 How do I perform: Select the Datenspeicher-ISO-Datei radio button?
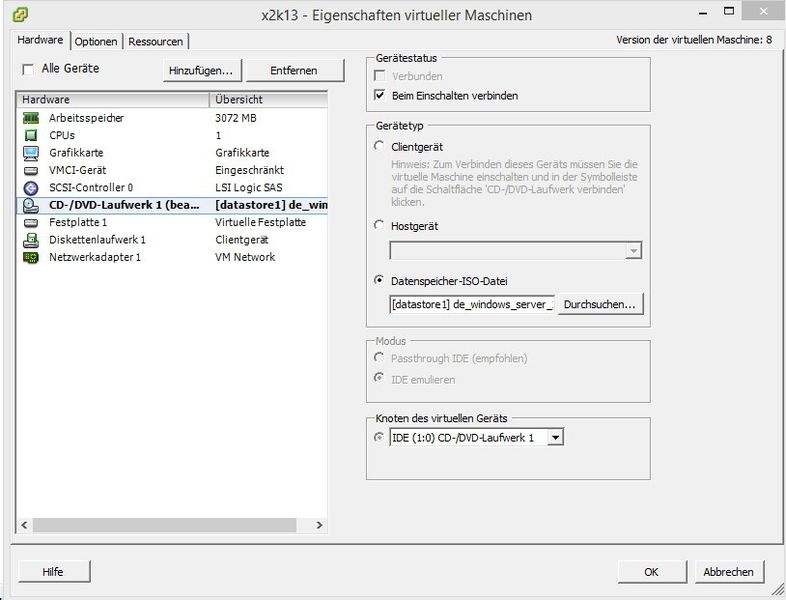(379, 281)
